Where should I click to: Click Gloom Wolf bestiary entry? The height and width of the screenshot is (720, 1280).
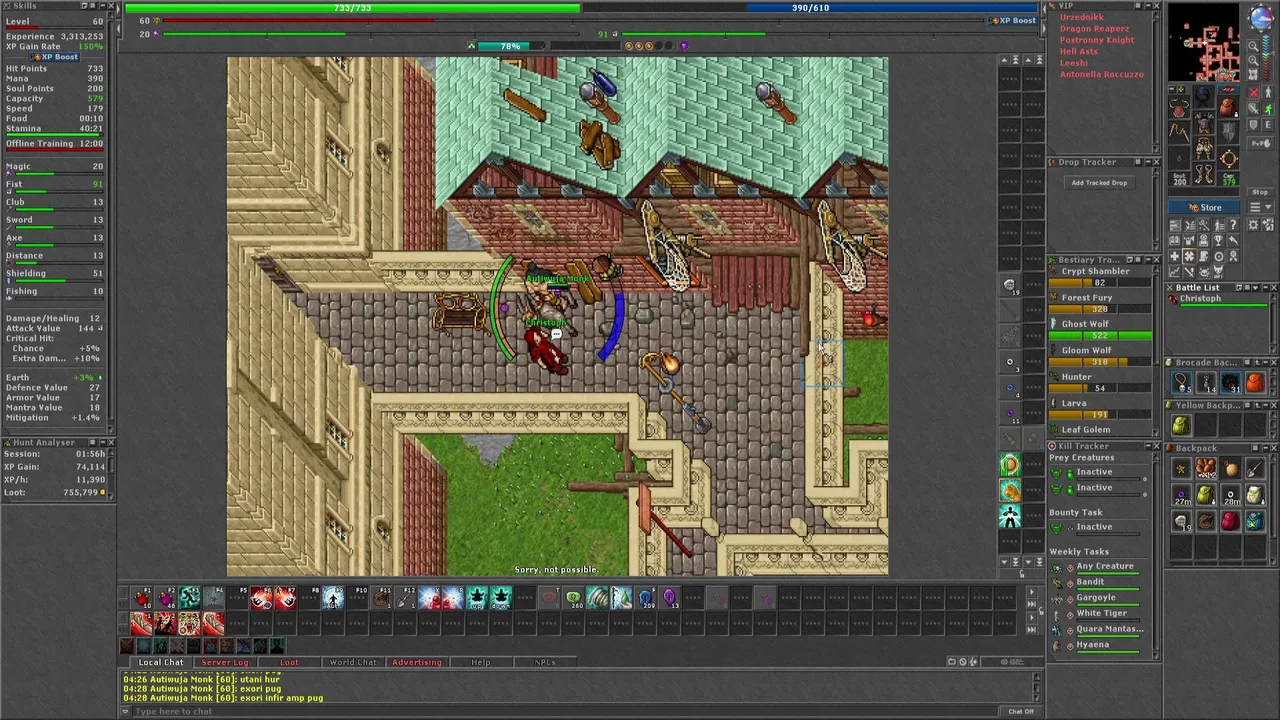tap(1100, 355)
